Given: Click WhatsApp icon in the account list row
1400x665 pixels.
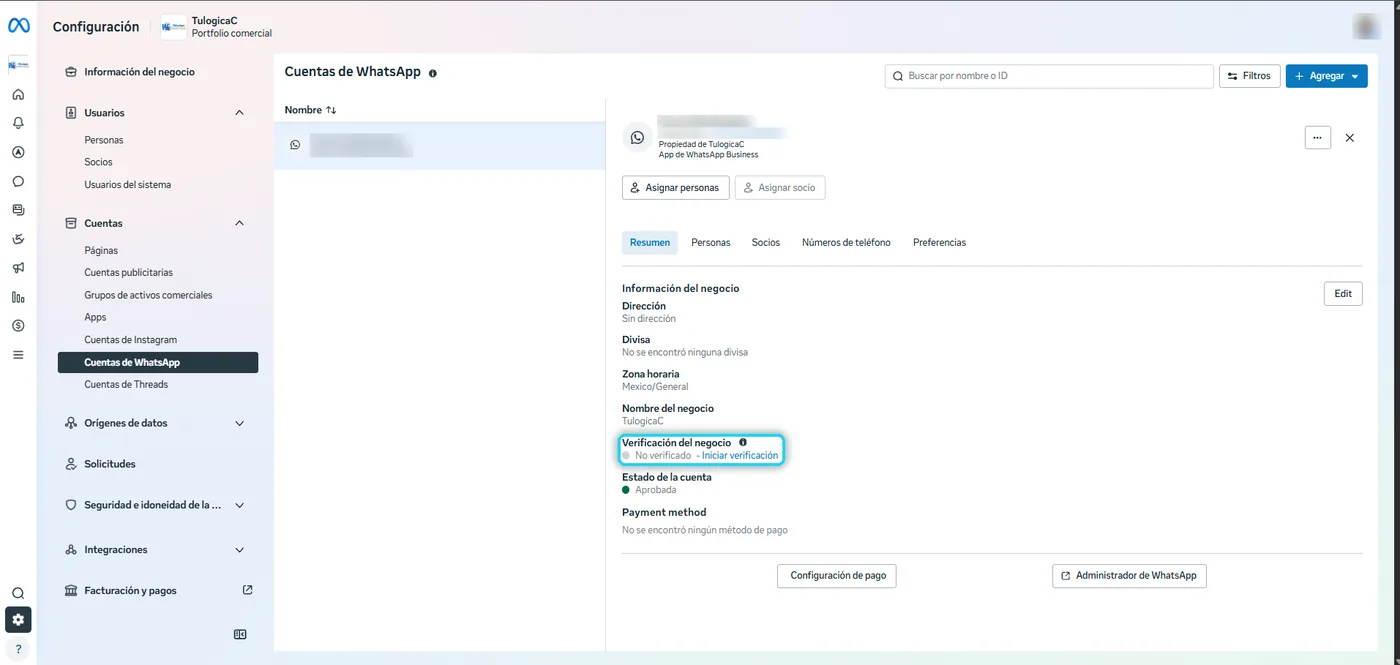Looking at the screenshot, I should pos(295,145).
